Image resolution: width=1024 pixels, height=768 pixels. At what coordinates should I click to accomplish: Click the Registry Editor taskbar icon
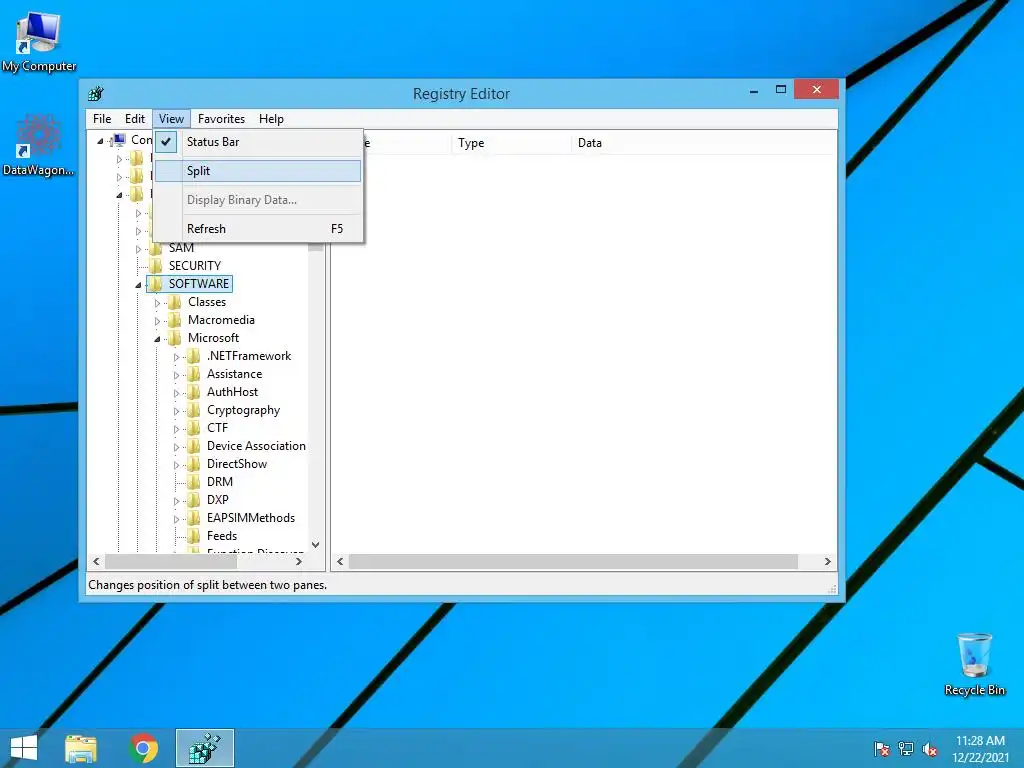click(204, 748)
